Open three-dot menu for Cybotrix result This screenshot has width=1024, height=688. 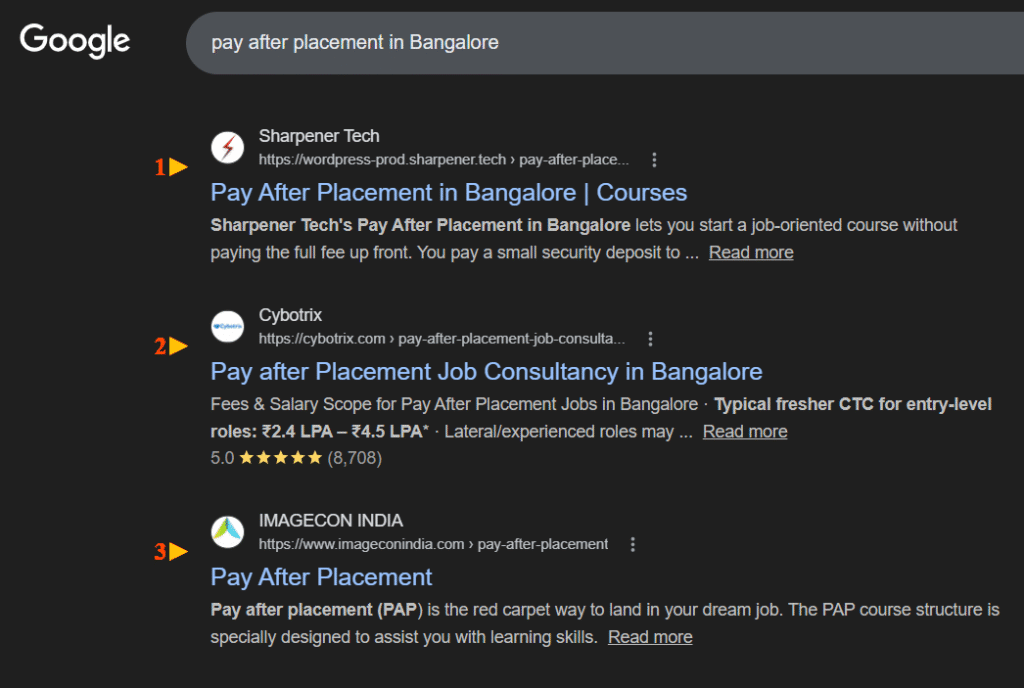point(650,338)
